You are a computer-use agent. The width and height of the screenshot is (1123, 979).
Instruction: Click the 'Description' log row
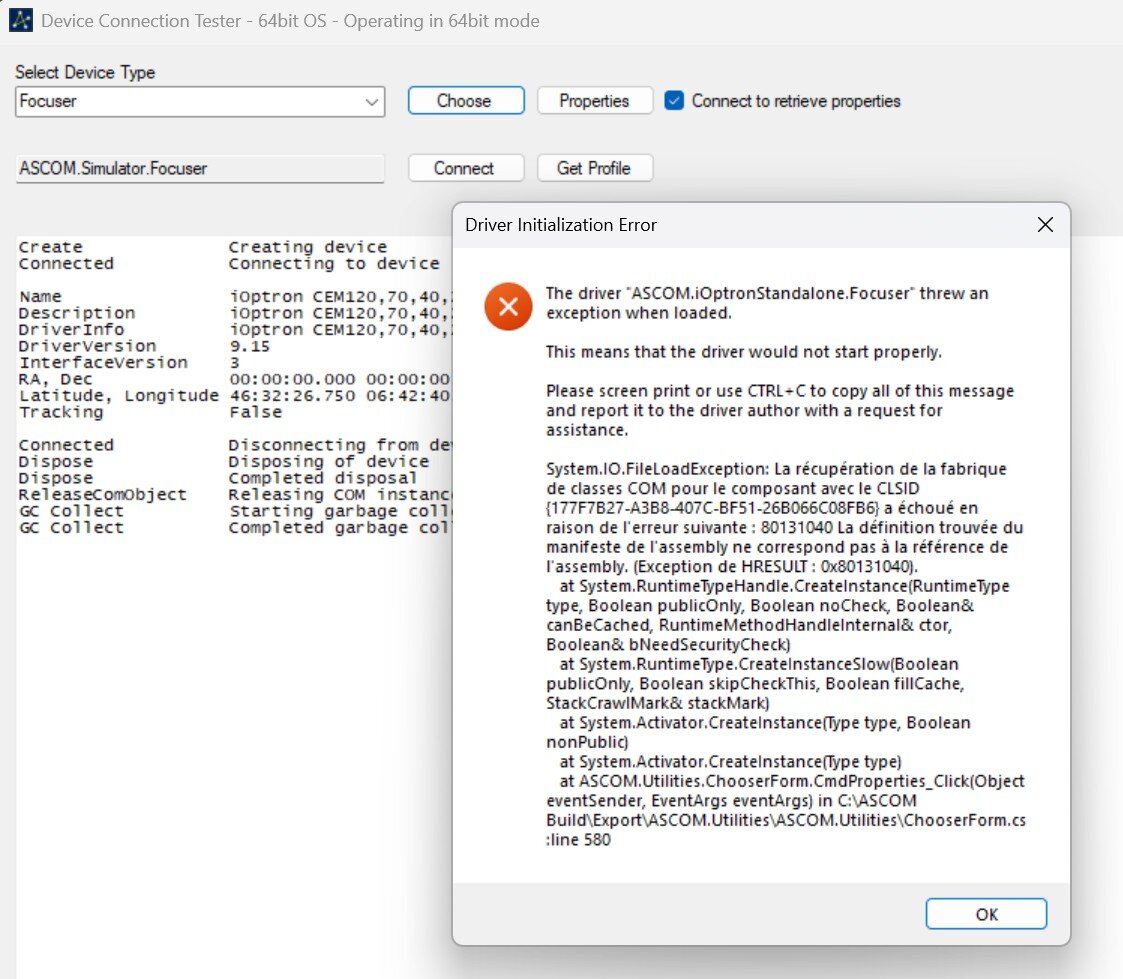click(x=234, y=313)
